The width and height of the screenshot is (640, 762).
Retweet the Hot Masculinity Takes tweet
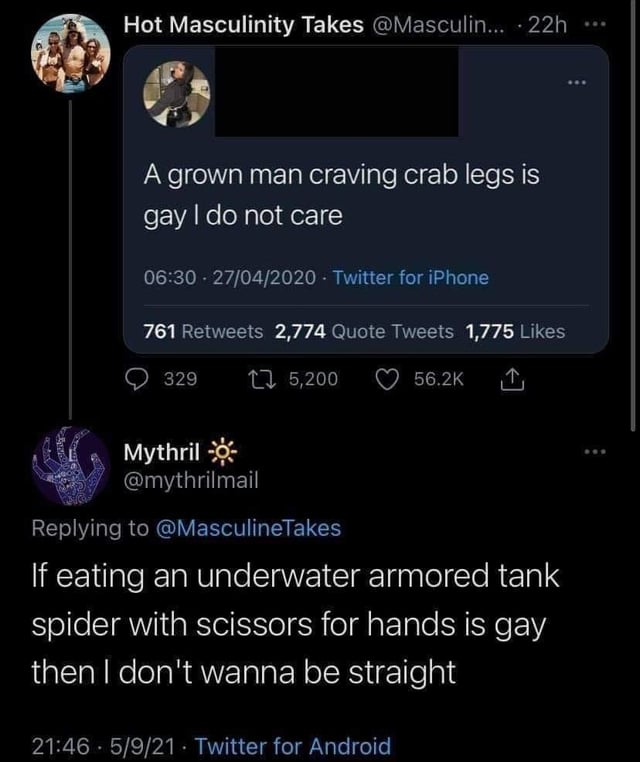pos(262,379)
